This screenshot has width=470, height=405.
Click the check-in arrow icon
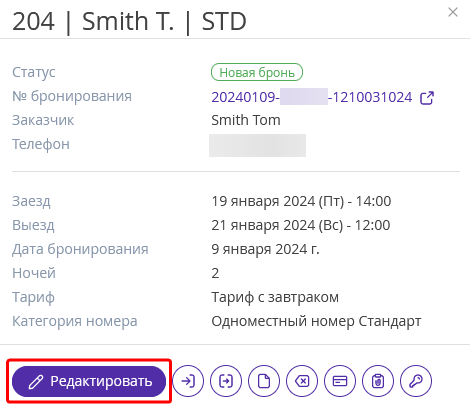point(188,381)
